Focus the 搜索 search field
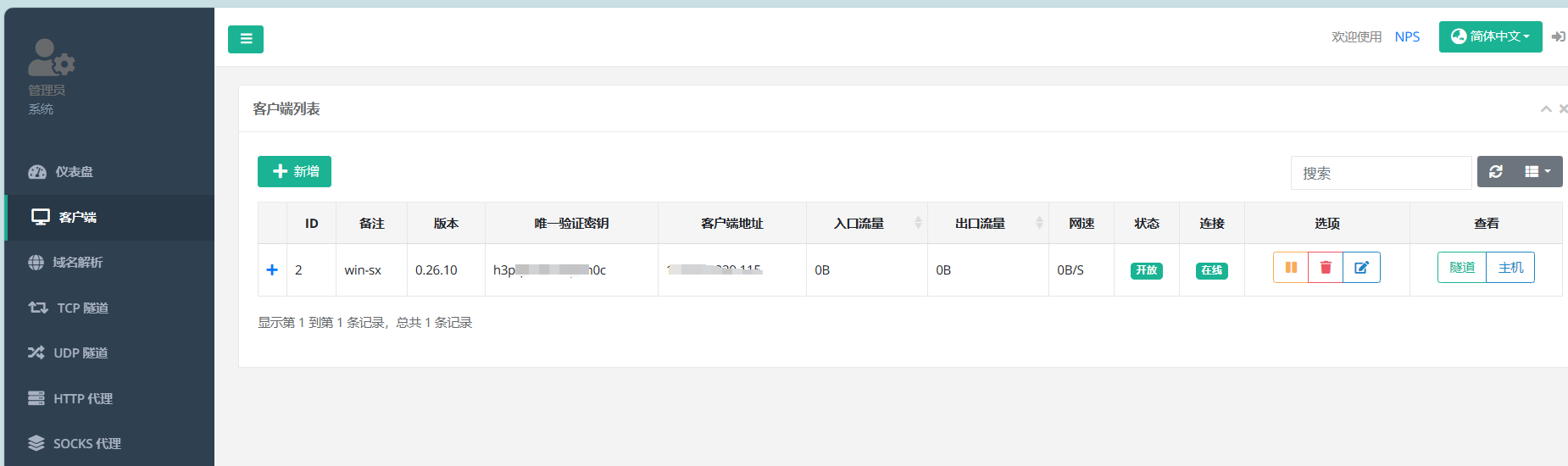Image resolution: width=1568 pixels, height=466 pixels. coord(1381,173)
